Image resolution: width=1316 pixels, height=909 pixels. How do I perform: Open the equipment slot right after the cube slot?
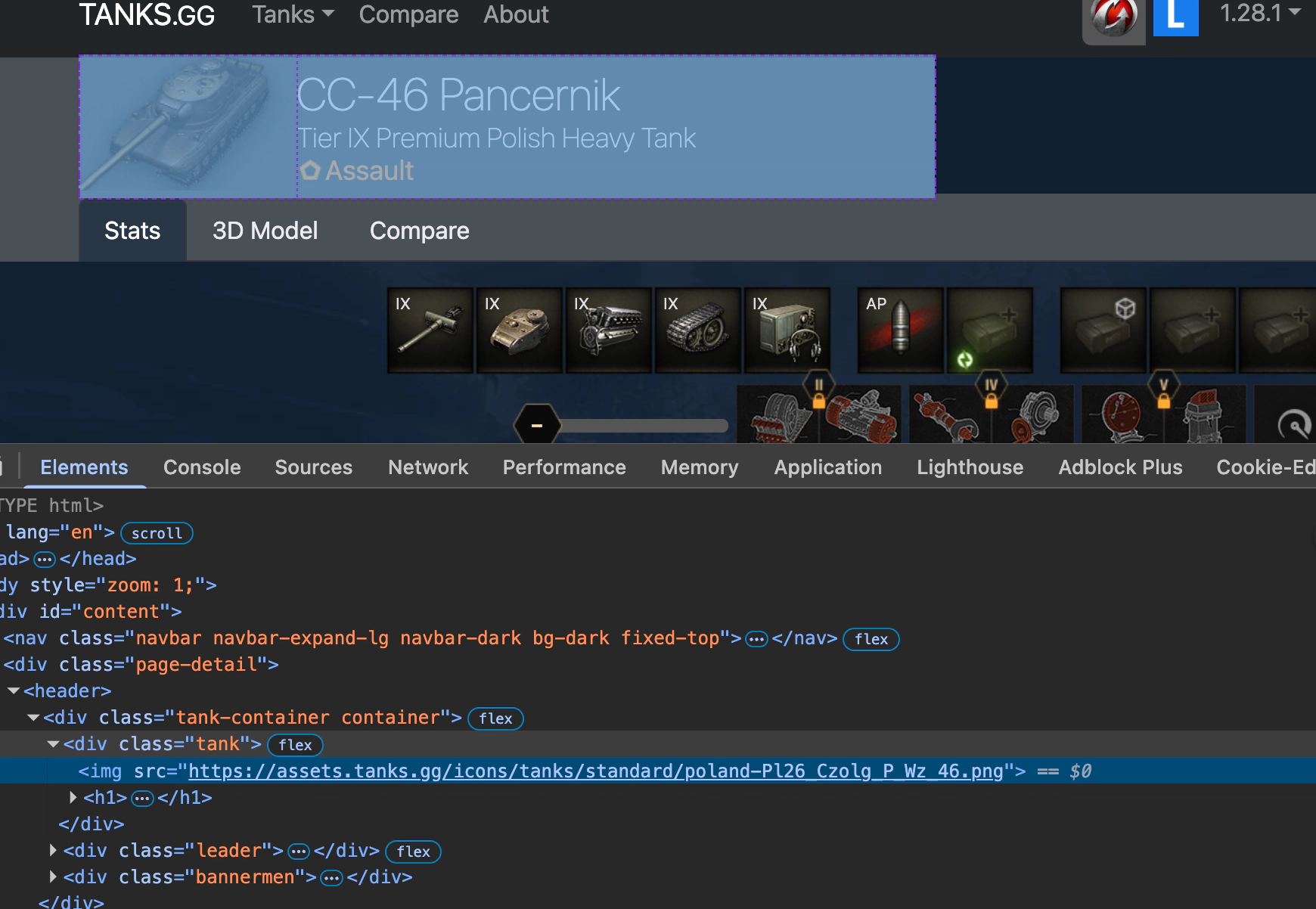pyautogui.click(x=1193, y=330)
